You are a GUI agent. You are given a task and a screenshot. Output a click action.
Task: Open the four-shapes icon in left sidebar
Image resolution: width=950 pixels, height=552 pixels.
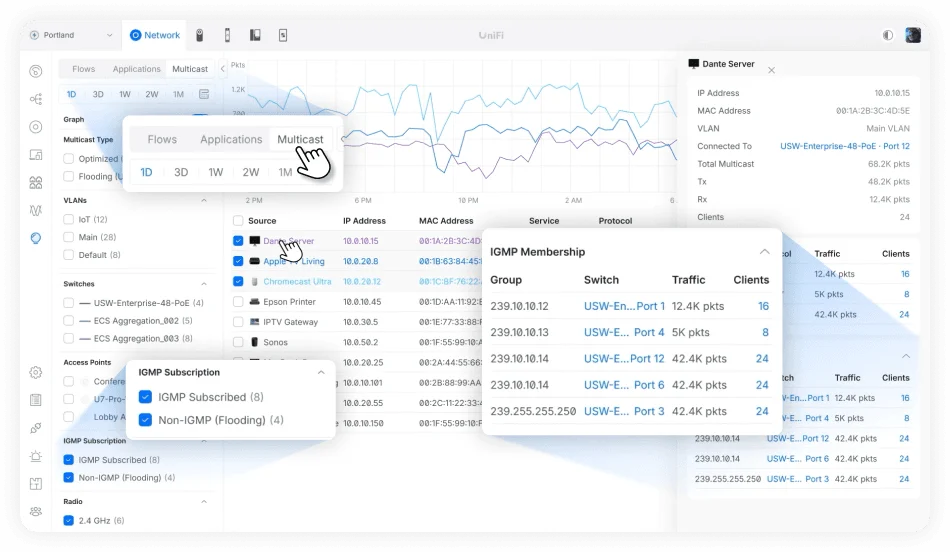click(x=36, y=182)
